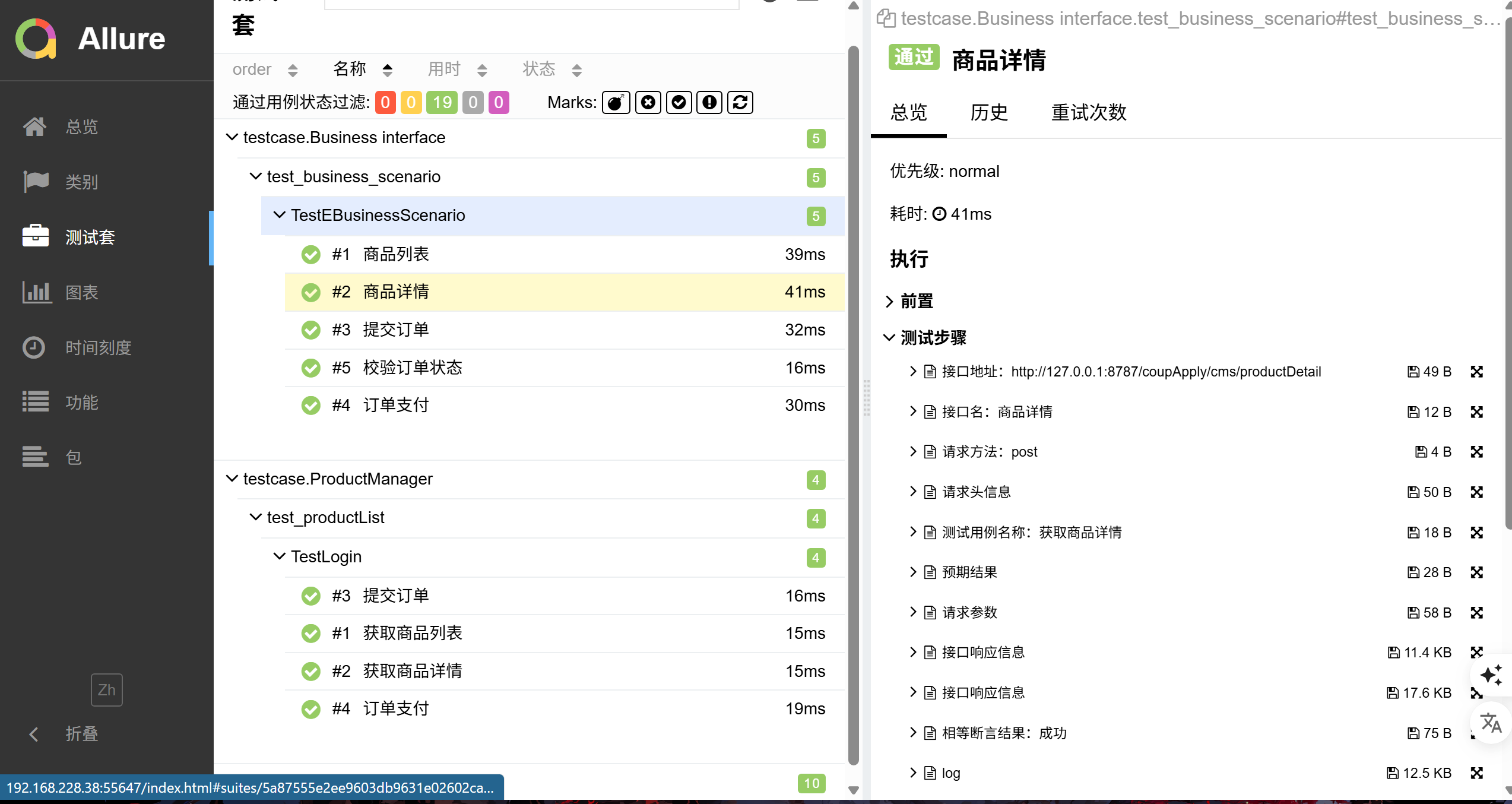
Task: Toggle the new passed checkmark mark filter
Action: click(679, 102)
